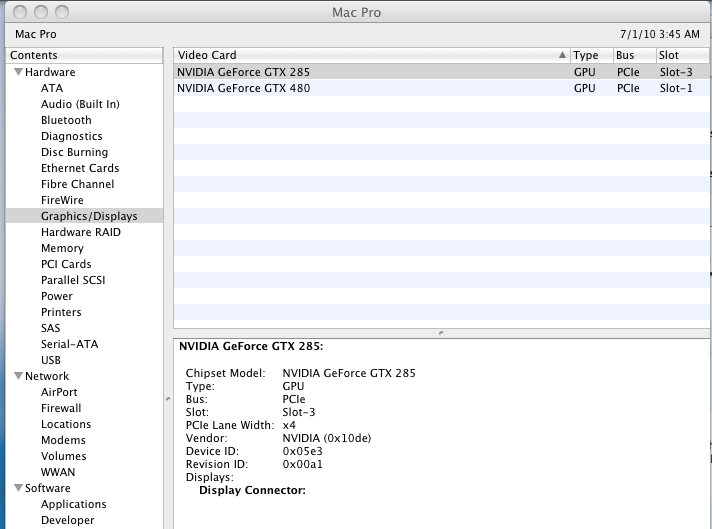Select Parallel SCSI entry
712x529 pixels.
tap(73, 280)
